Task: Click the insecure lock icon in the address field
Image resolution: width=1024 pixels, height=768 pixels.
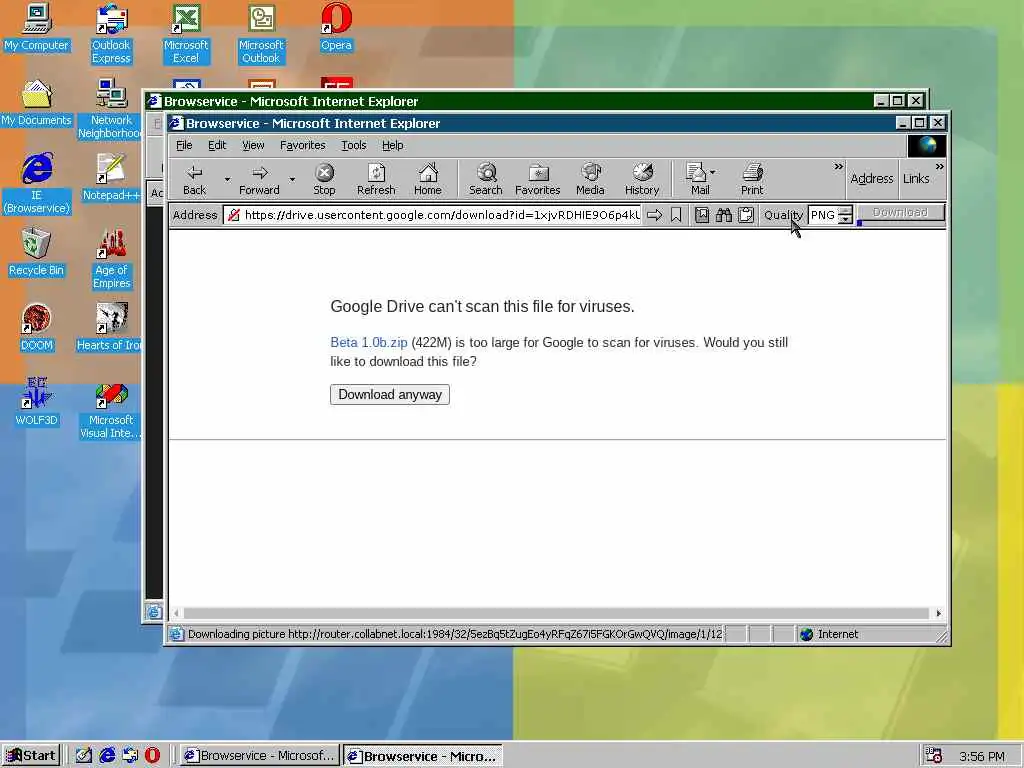Action: 233,215
